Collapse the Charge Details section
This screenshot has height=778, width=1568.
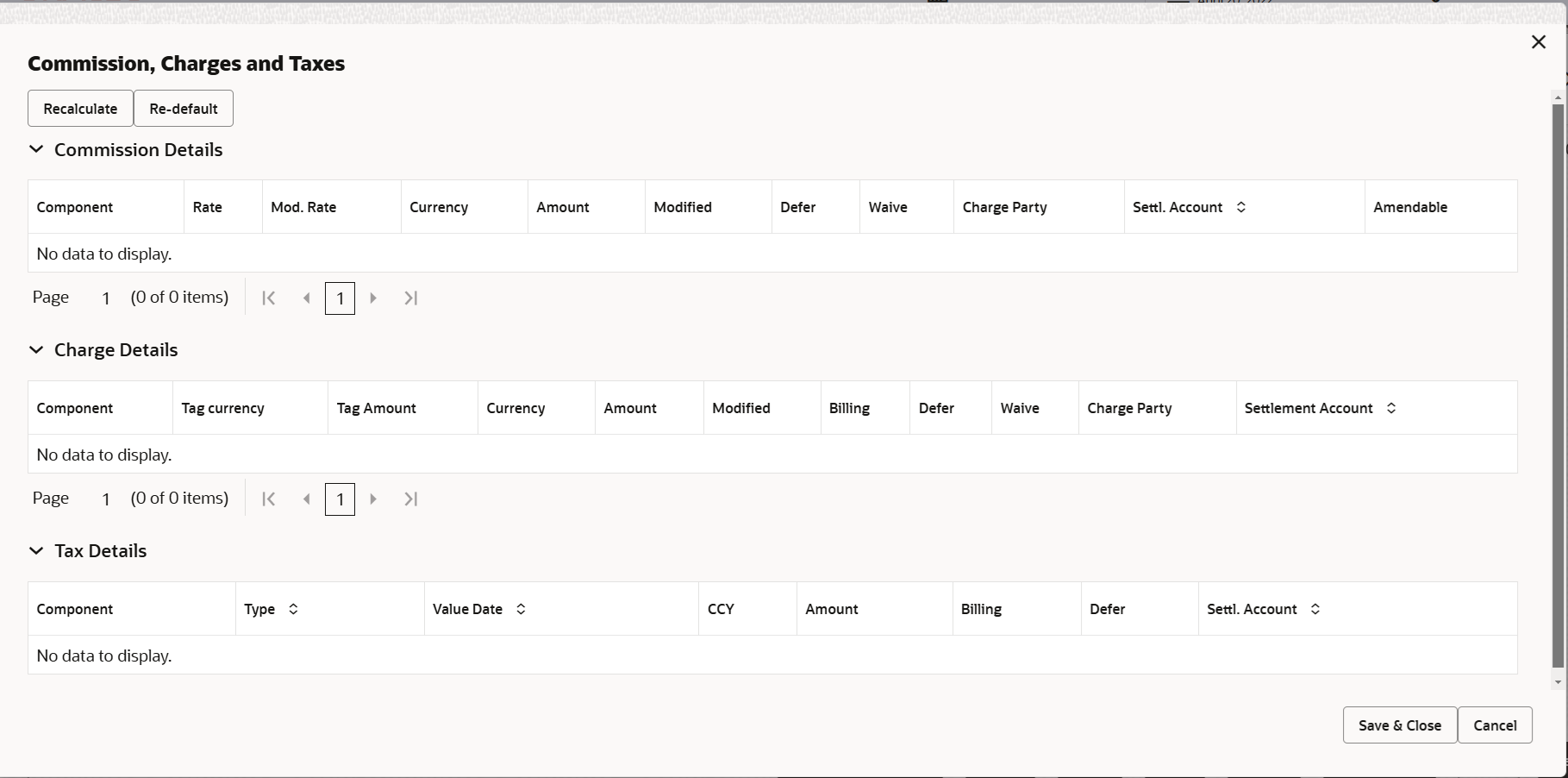(x=36, y=349)
